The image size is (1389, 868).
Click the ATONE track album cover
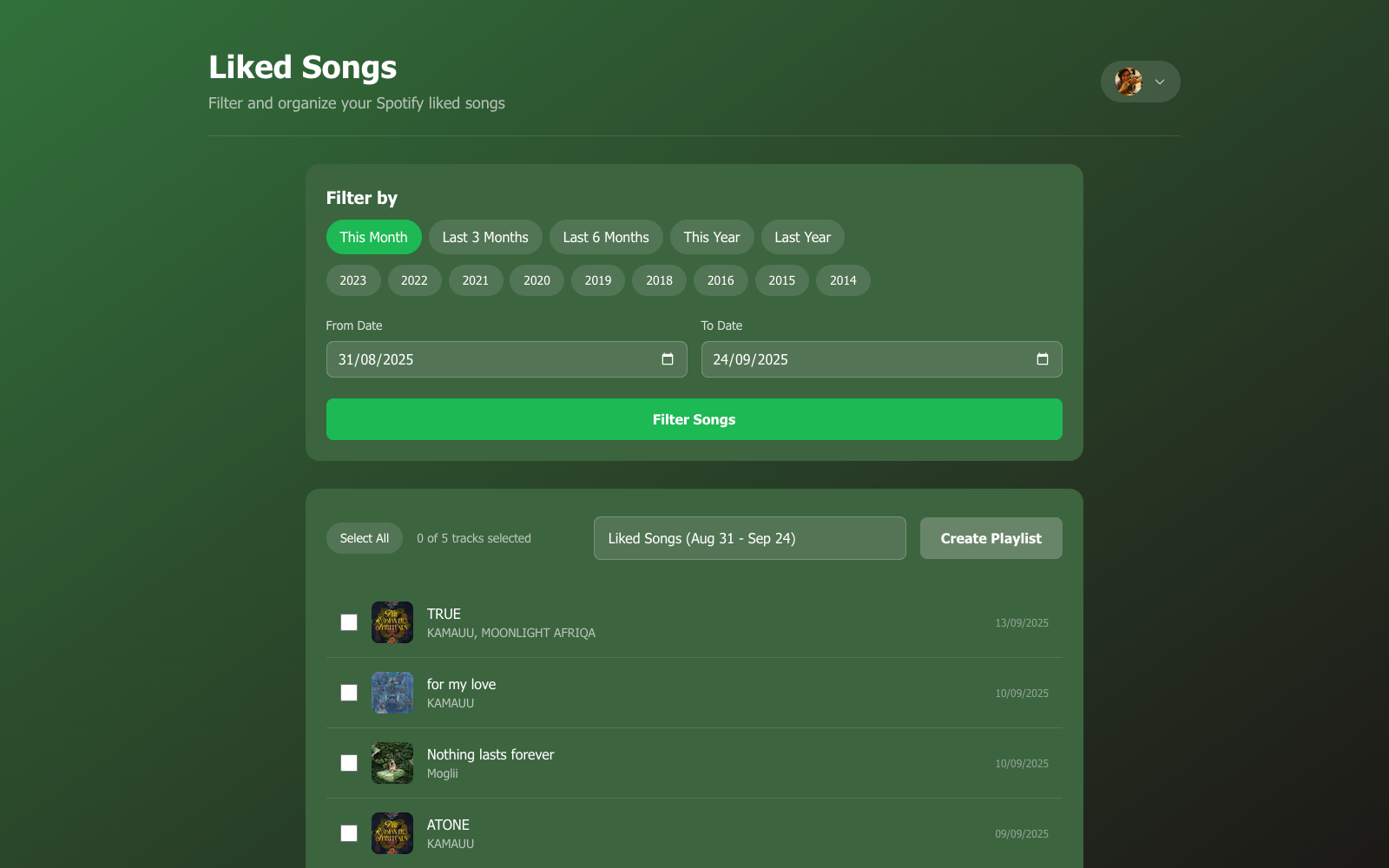tap(392, 833)
